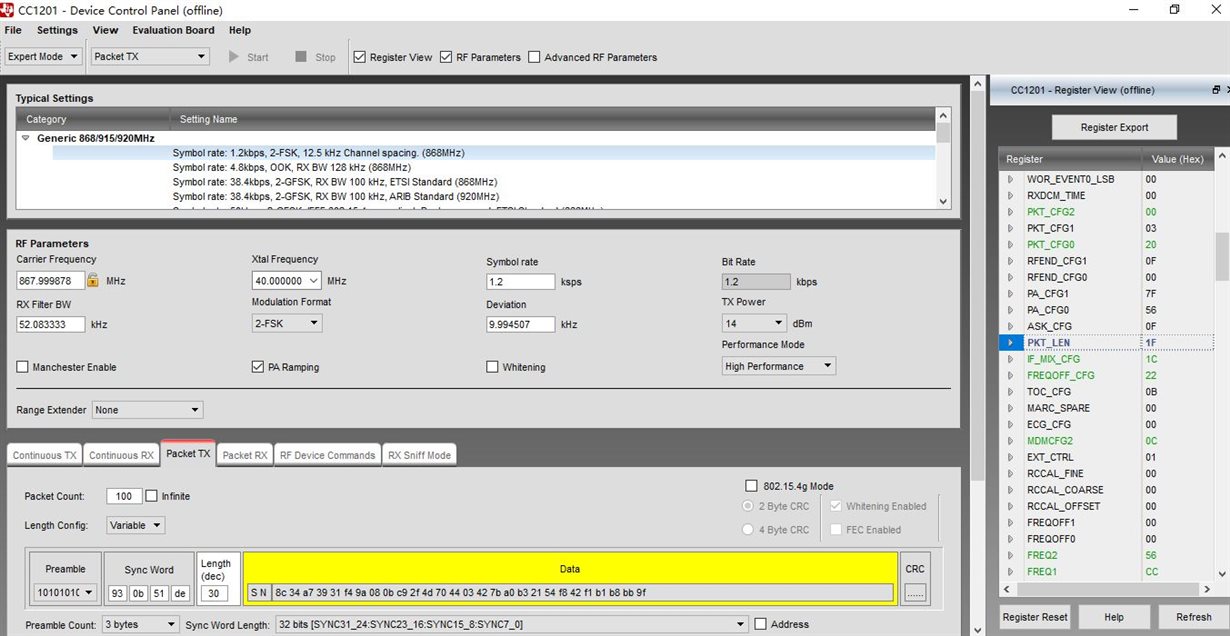Toggle the PA Ramping checkbox

point(258,367)
